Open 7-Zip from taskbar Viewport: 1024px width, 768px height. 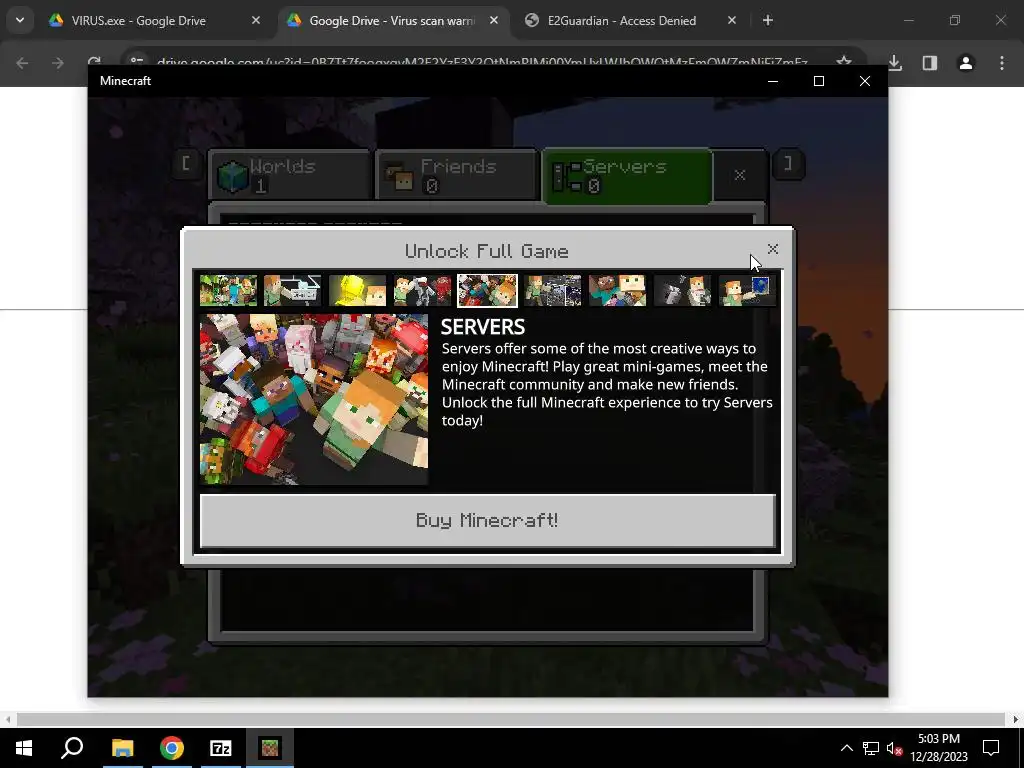pos(221,748)
